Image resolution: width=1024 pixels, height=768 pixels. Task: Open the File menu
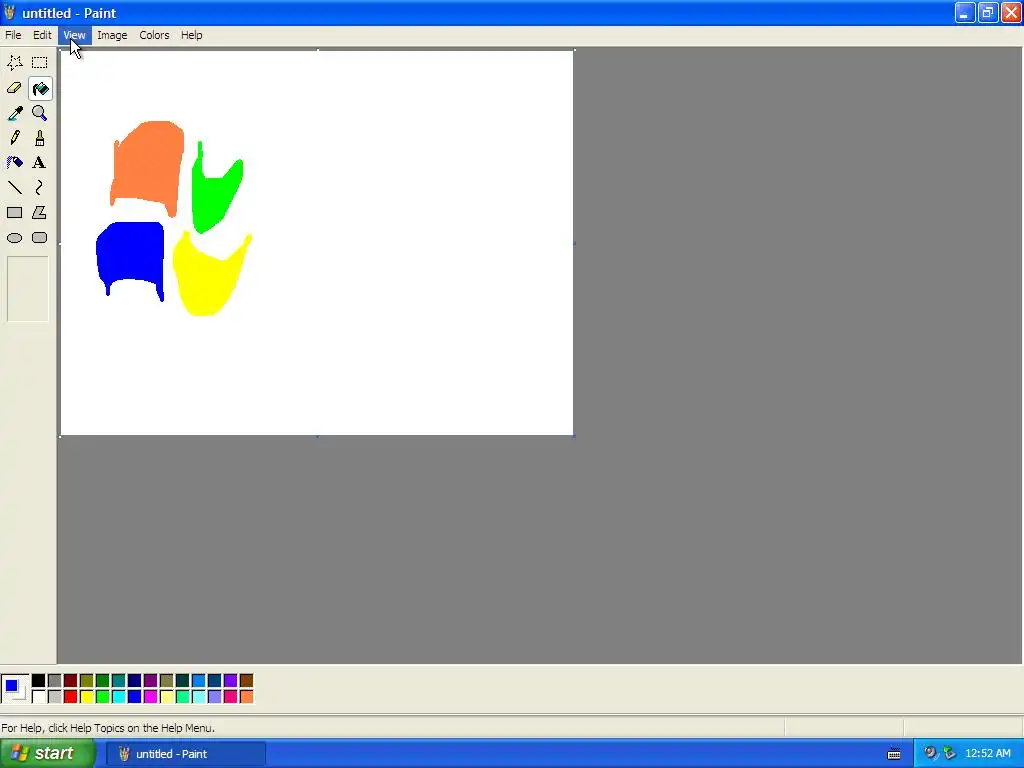point(13,35)
